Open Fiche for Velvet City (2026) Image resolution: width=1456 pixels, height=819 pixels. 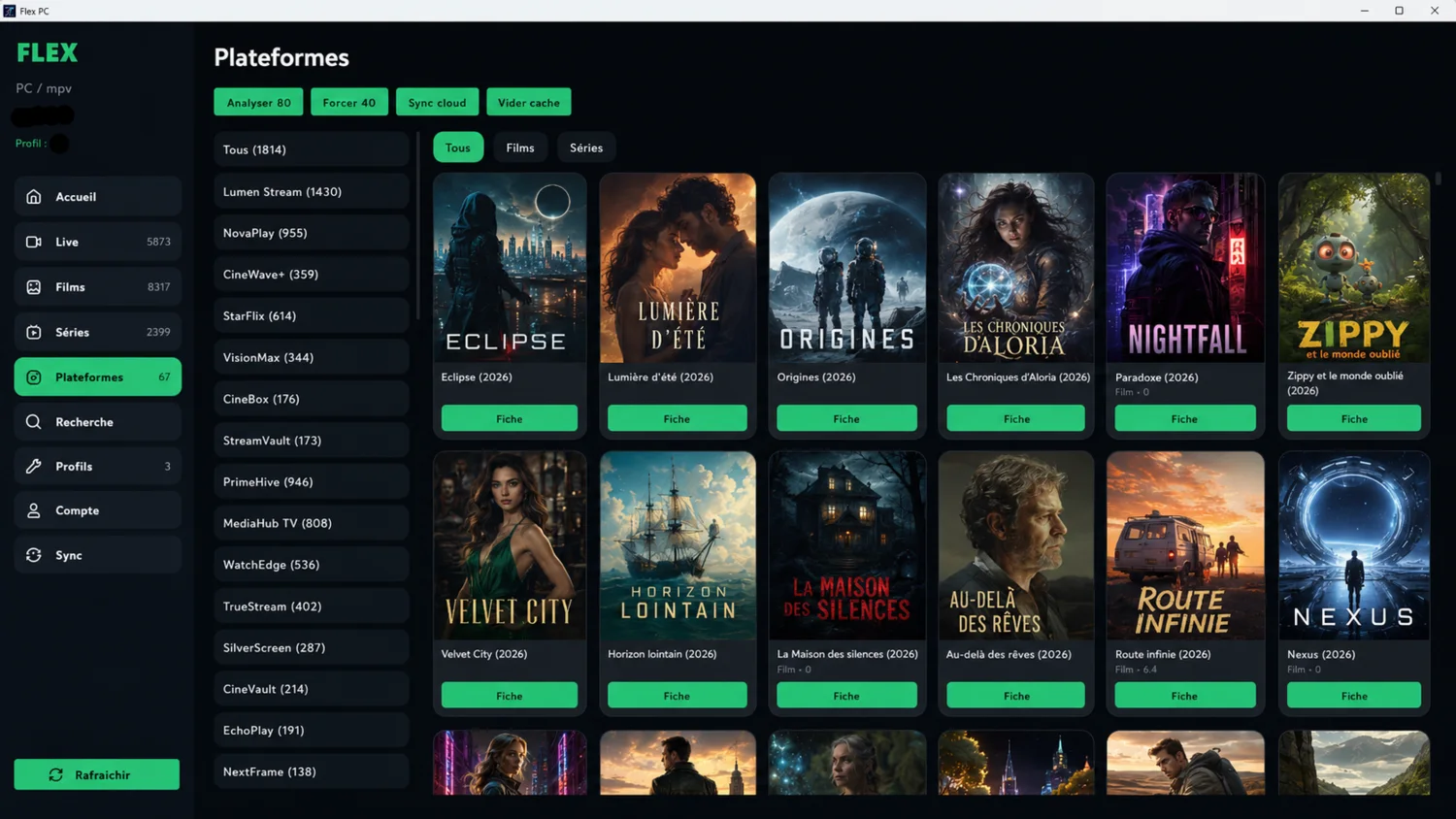510,696
